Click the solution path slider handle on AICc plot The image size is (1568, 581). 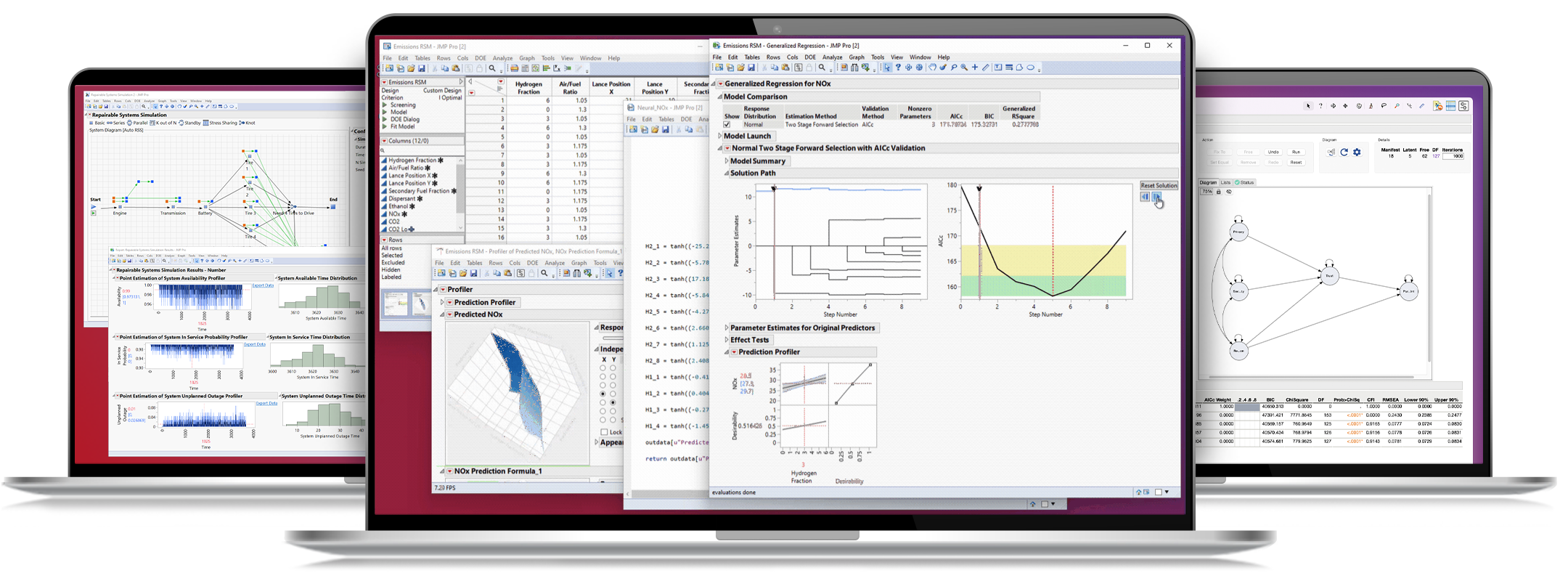[x=979, y=188]
